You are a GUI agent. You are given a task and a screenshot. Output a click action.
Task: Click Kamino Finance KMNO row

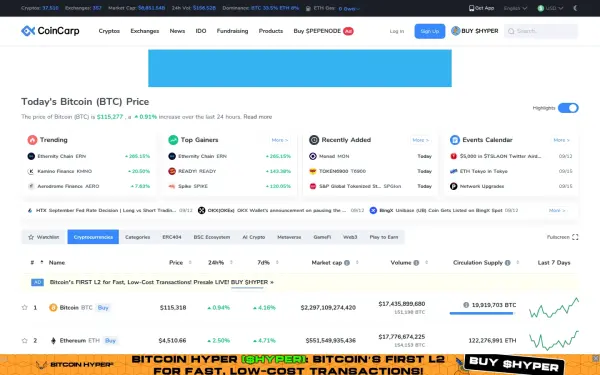point(89,171)
